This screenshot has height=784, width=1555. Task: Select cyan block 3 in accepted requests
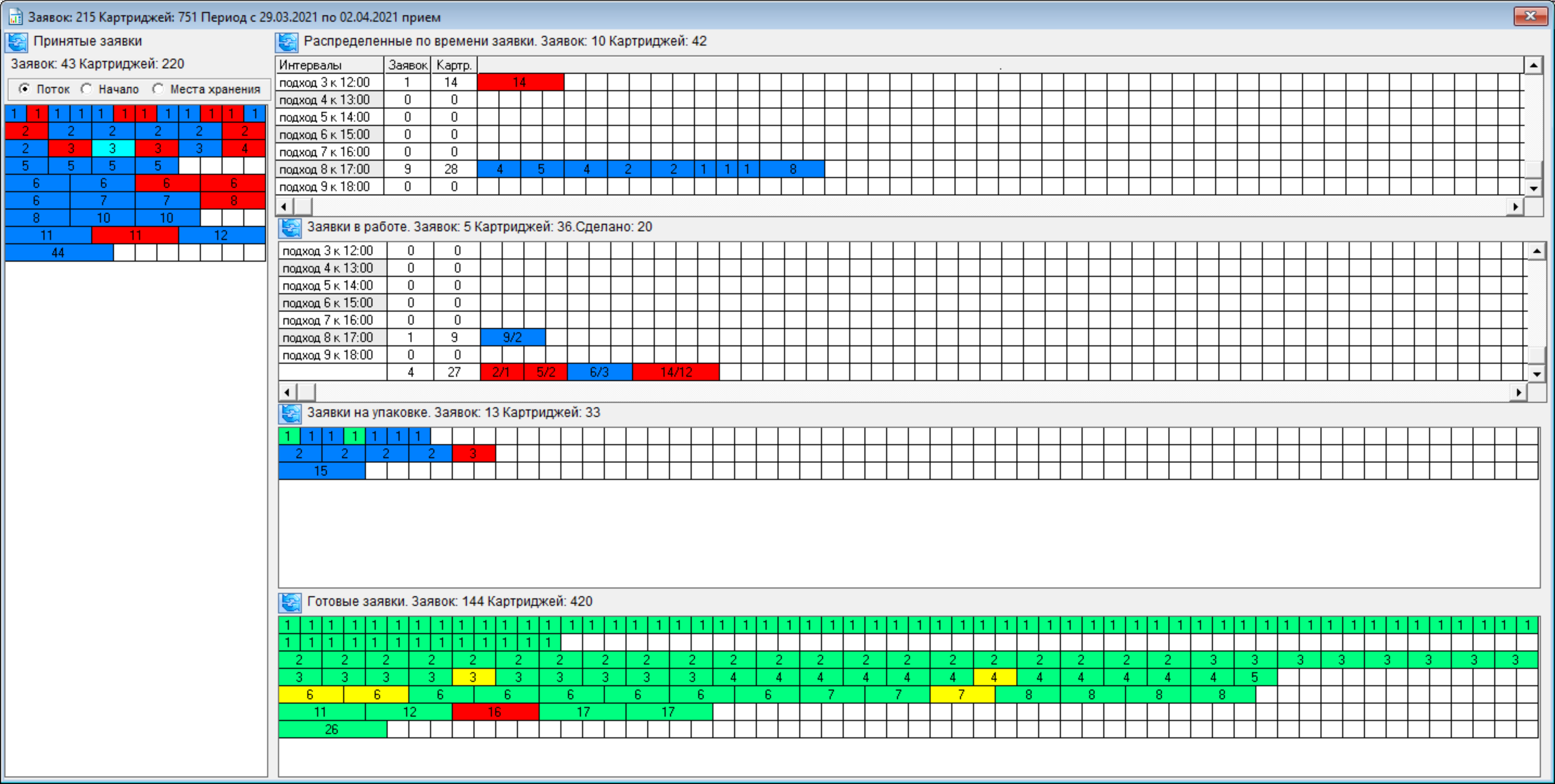coord(113,149)
